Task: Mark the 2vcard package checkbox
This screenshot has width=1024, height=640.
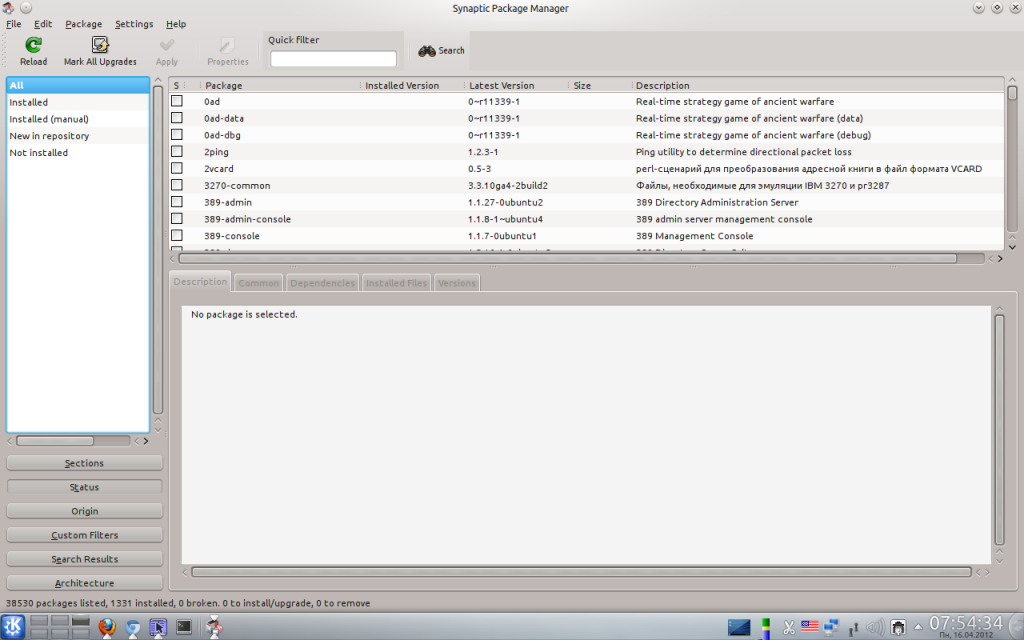Action: 177,168
